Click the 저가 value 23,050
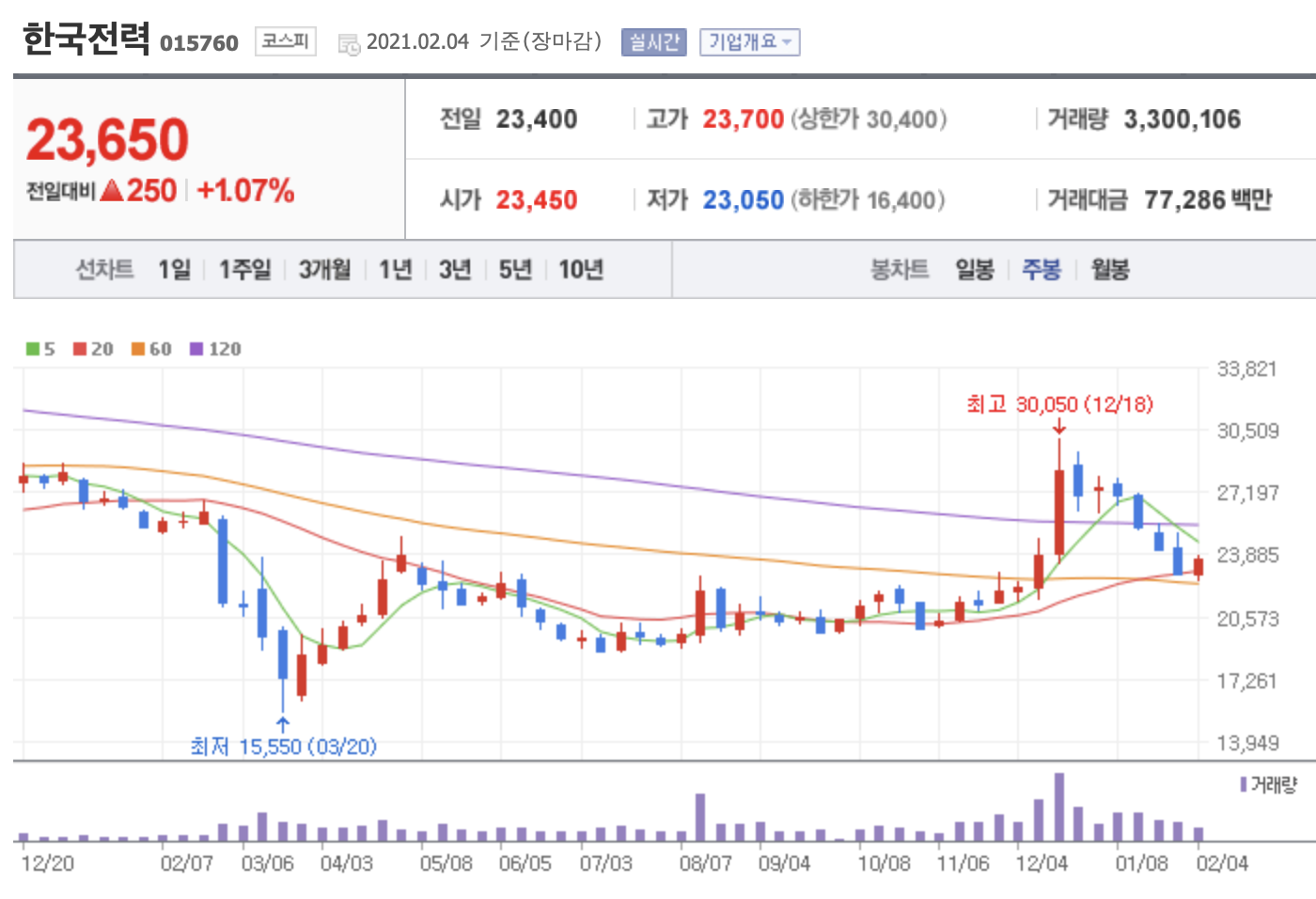The image size is (1316, 899). point(743,200)
